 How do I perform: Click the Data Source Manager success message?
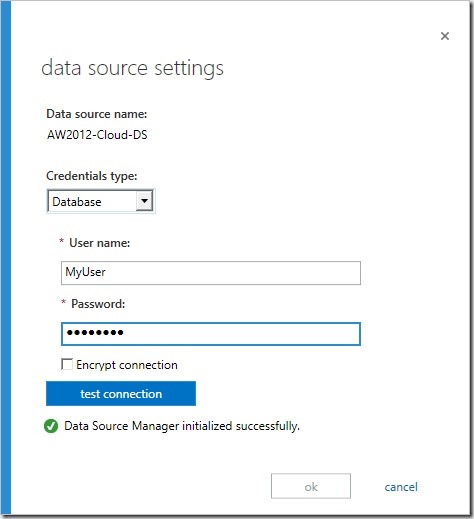[182, 426]
